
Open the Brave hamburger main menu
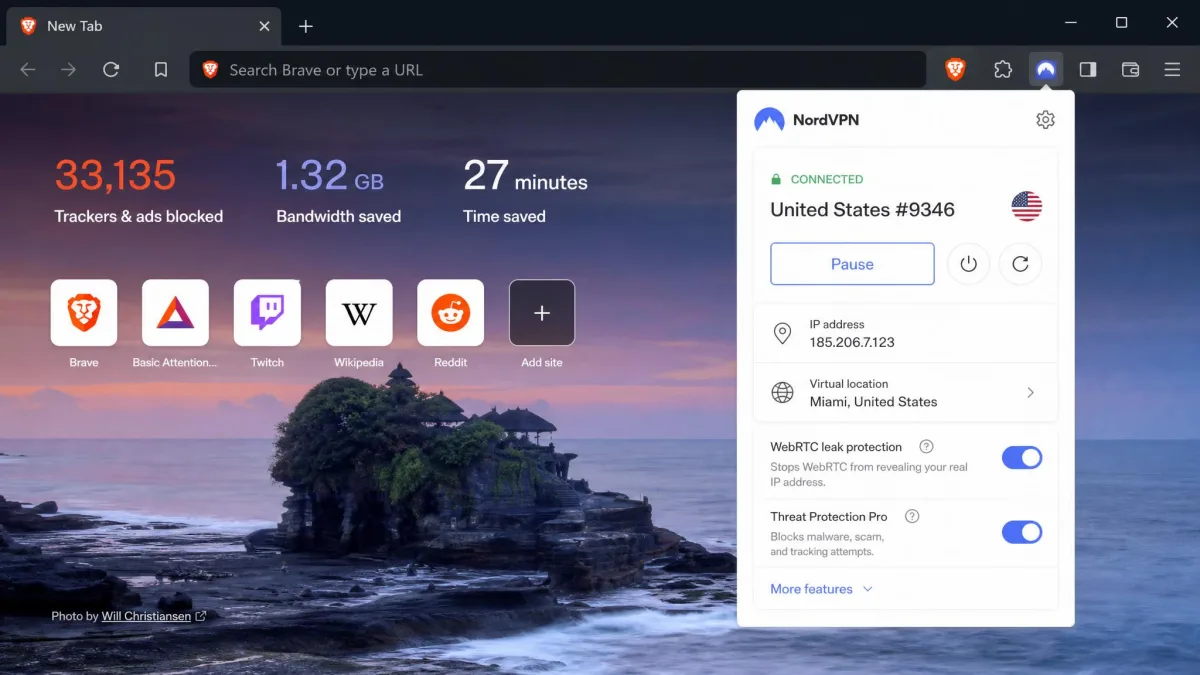tap(1173, 69)
